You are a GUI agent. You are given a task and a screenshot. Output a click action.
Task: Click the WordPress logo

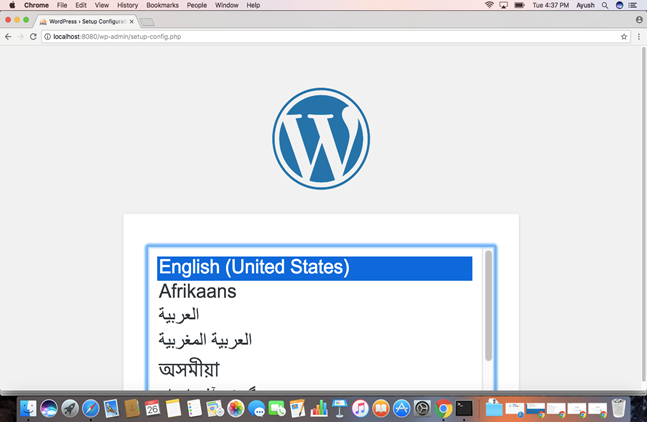click(x=321, y=139)
